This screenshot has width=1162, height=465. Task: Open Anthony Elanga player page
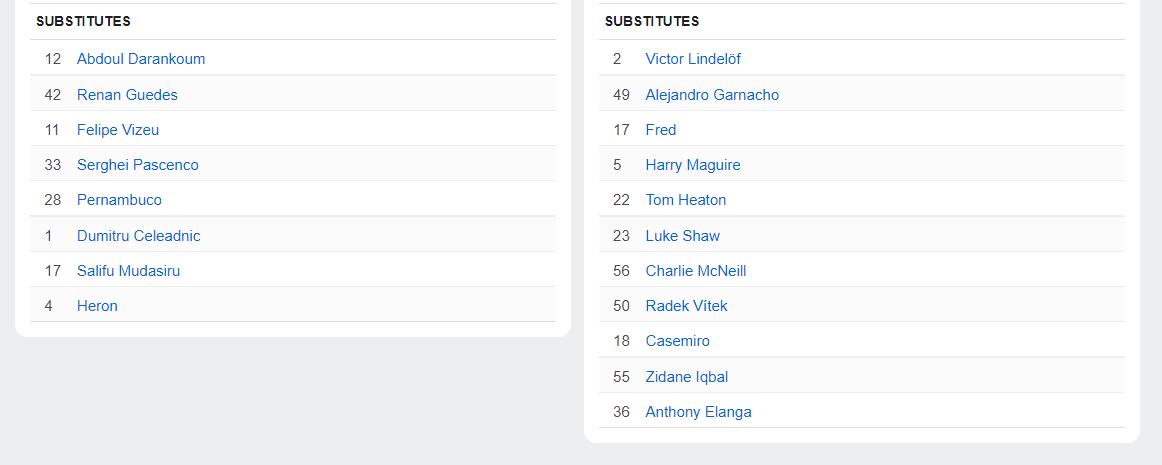coord(699,412)
